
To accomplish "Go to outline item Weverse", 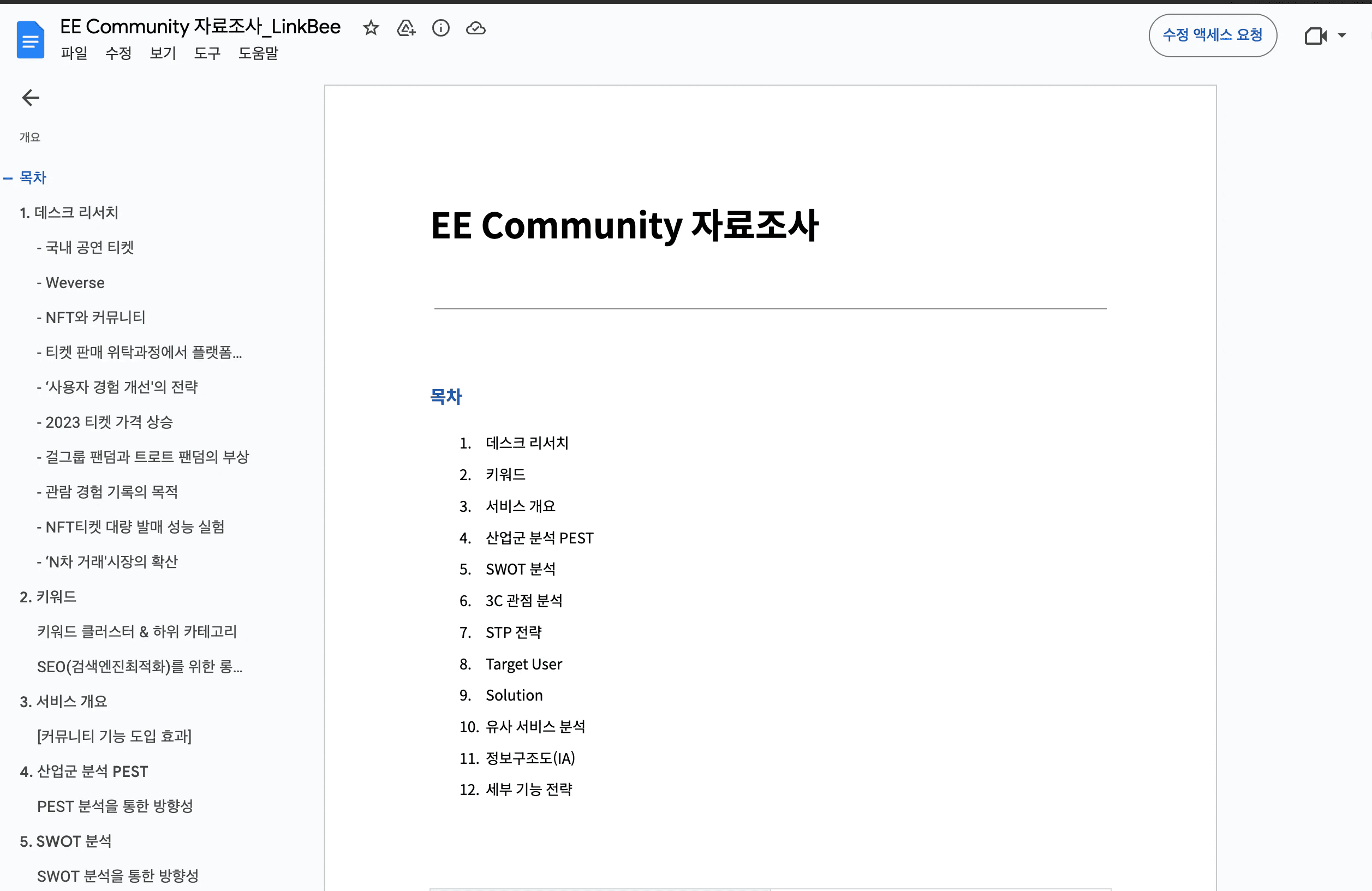I will click(70, 283).
